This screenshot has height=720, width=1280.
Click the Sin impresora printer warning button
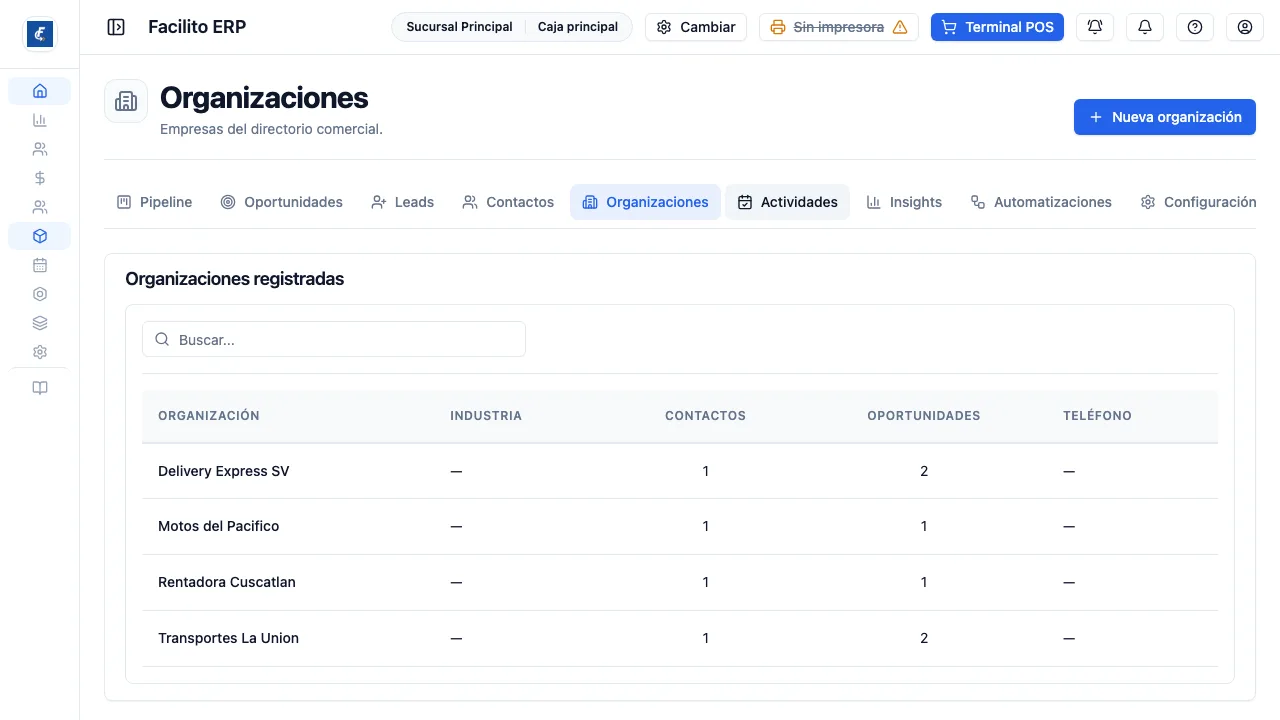[x=839, y=27]
